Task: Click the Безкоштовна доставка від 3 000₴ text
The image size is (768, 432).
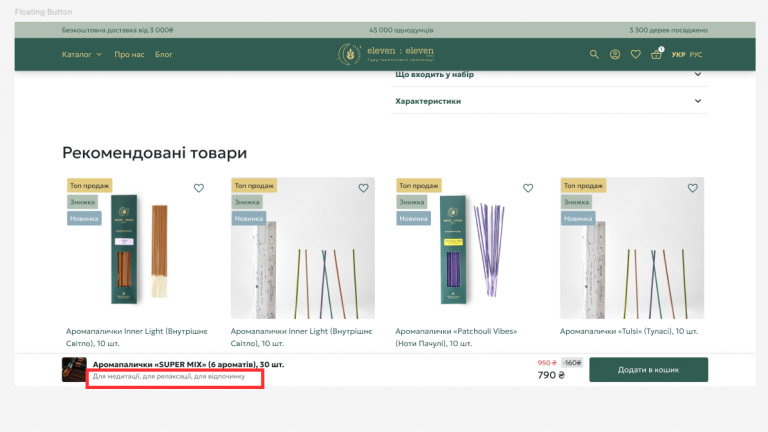Action: pos(118,30)
